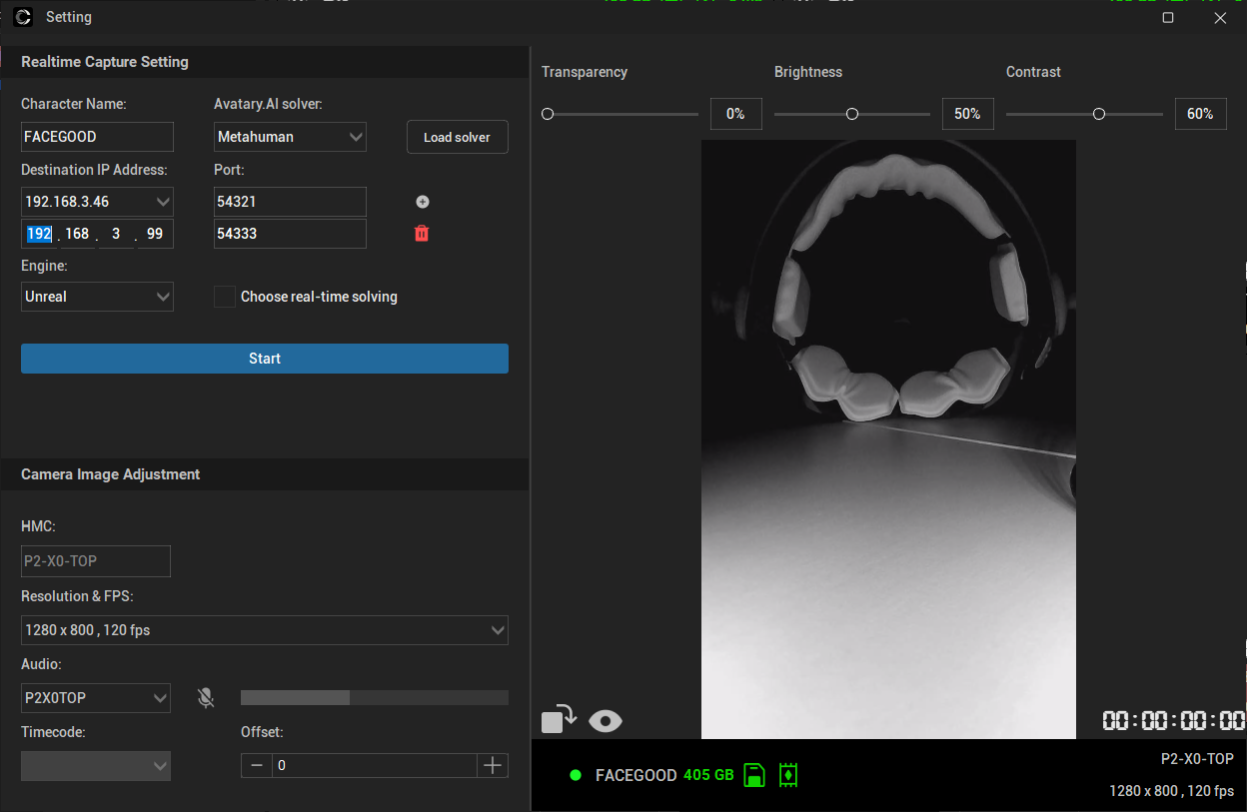Expand the Destination IP Address dropdown
Screen dimensions: 1247x812
97,202
